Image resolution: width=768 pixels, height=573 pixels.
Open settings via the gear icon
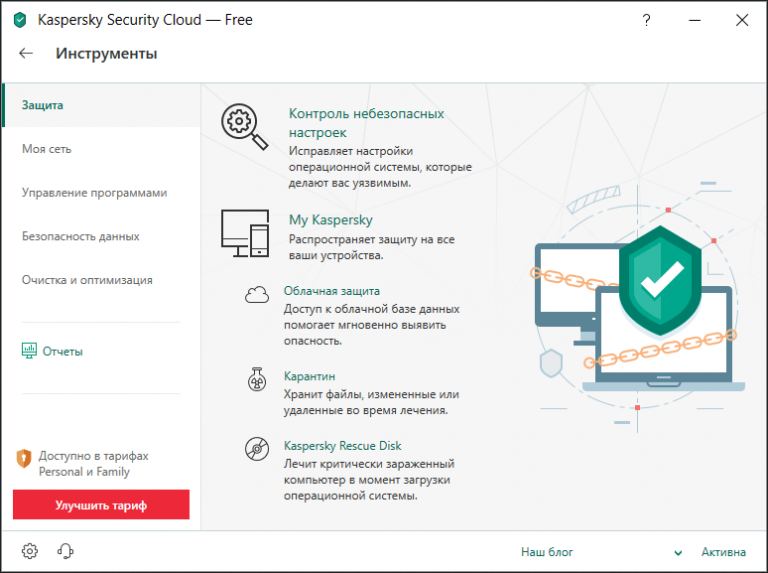30,551
